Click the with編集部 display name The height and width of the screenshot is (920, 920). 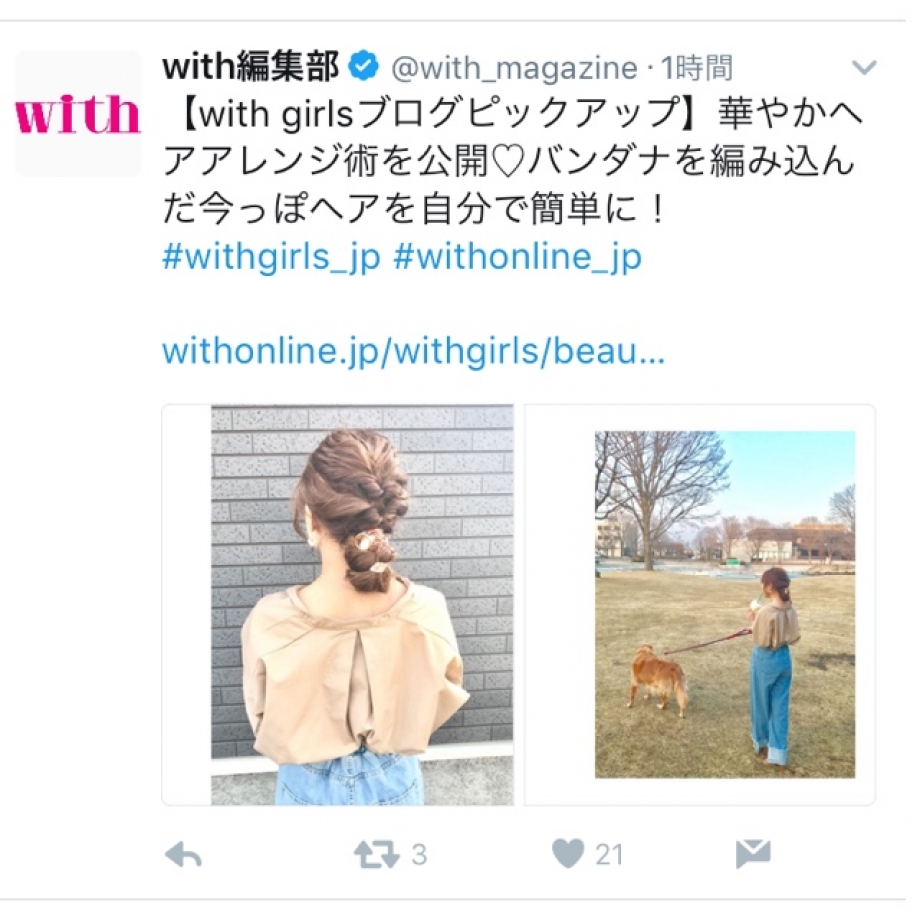coord(251,66)
